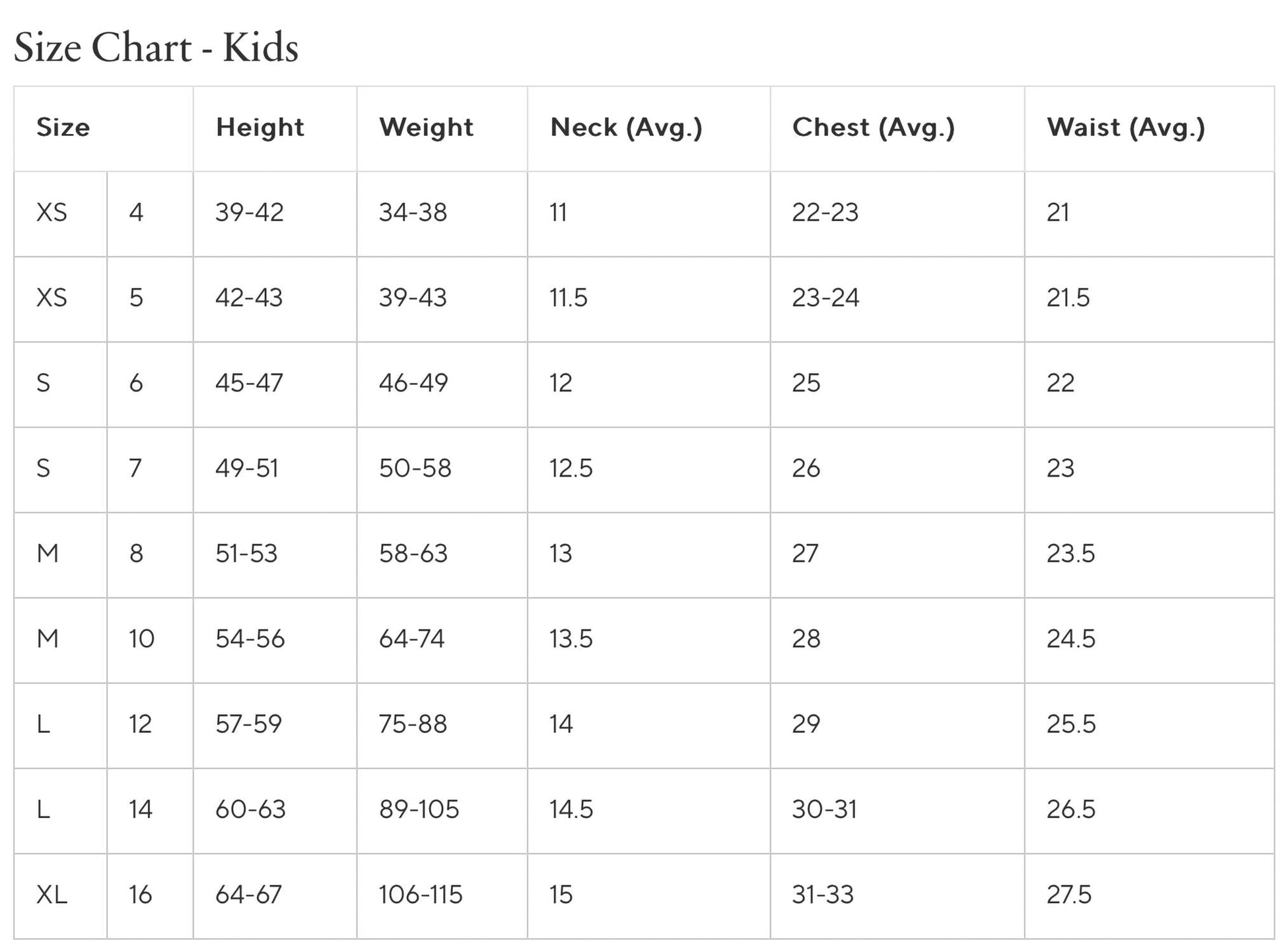Image resolution: width=1285 pixels, height=952 pixels.
Task: Click the "Size Chart - Kids" title
Action: click(x=156, y=48)
